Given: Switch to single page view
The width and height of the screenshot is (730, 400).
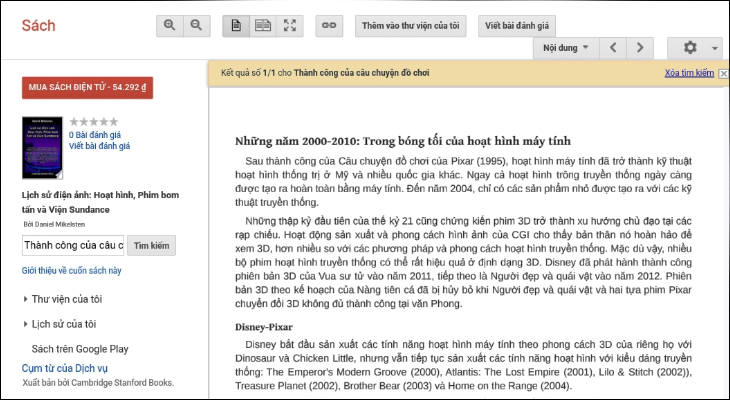Looking at the screenshot, I should (236, 26).
